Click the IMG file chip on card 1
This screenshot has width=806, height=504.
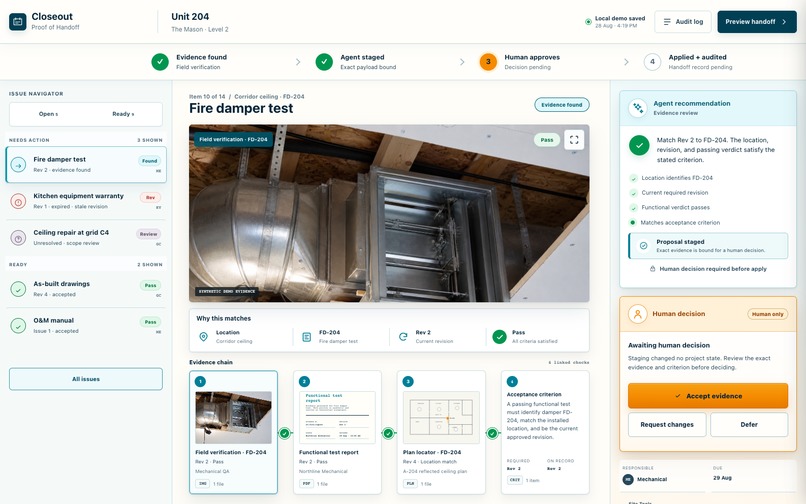[x=203, y=484]
